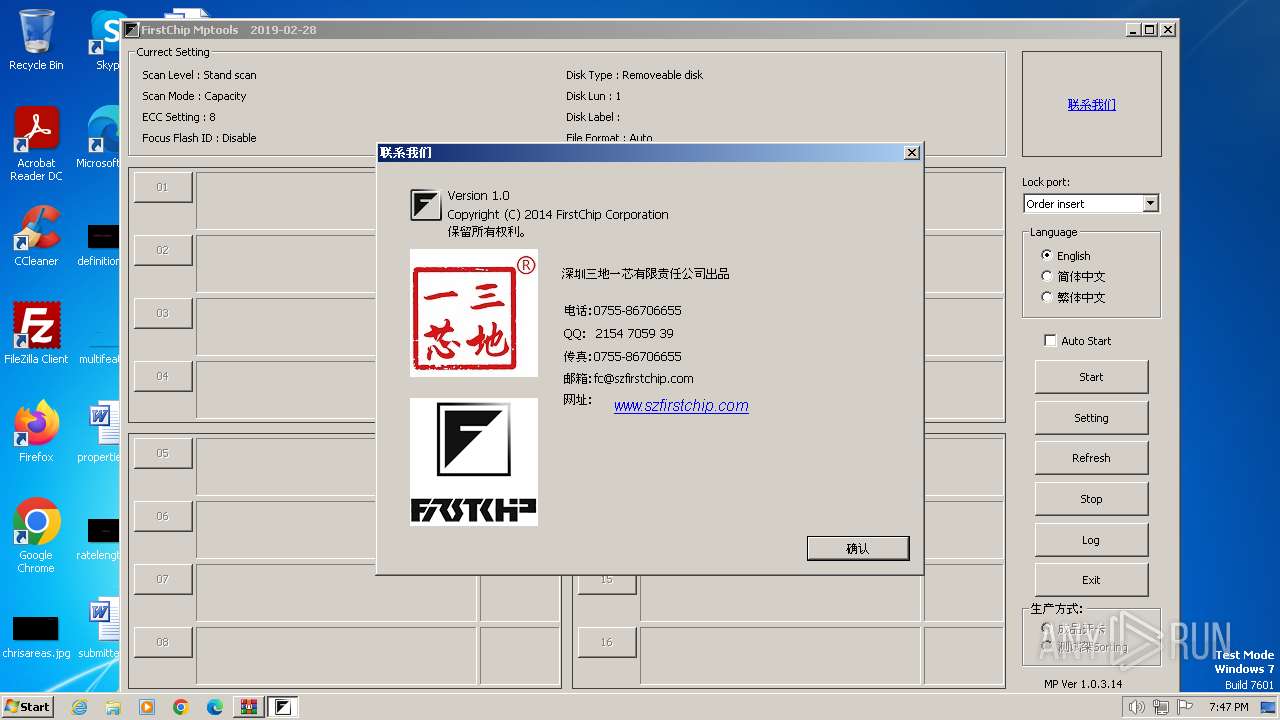This screenshot has height=720, width=1280.
Task: Click the FirstChip Mptools taskbar item
Action: 283,707
